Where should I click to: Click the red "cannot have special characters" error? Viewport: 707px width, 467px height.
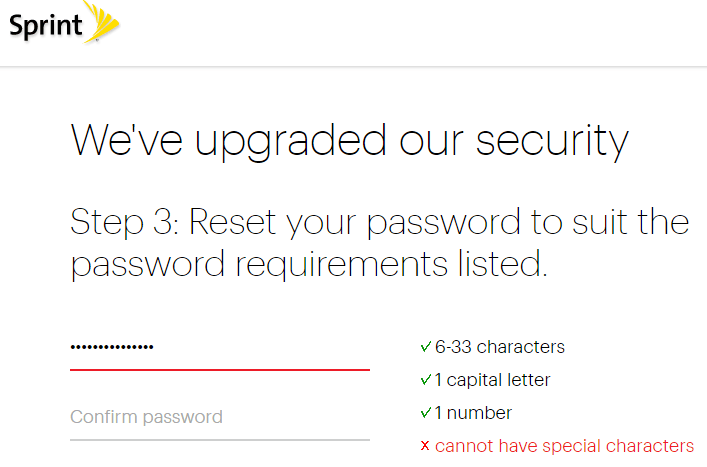click(564, 446)
